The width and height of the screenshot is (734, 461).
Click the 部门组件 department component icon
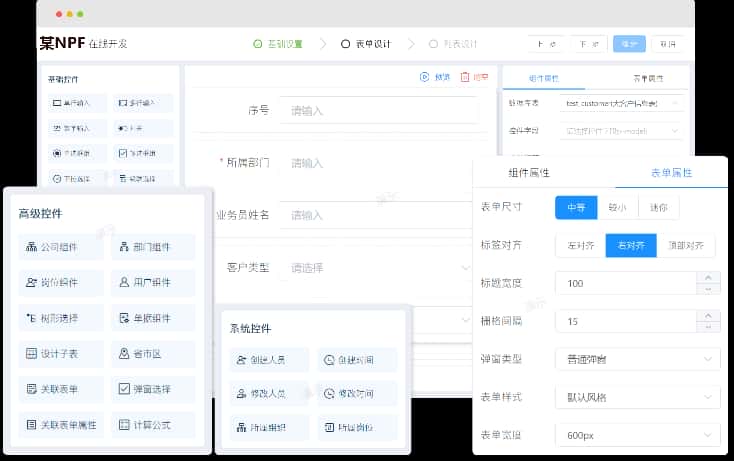coord(122,247)
